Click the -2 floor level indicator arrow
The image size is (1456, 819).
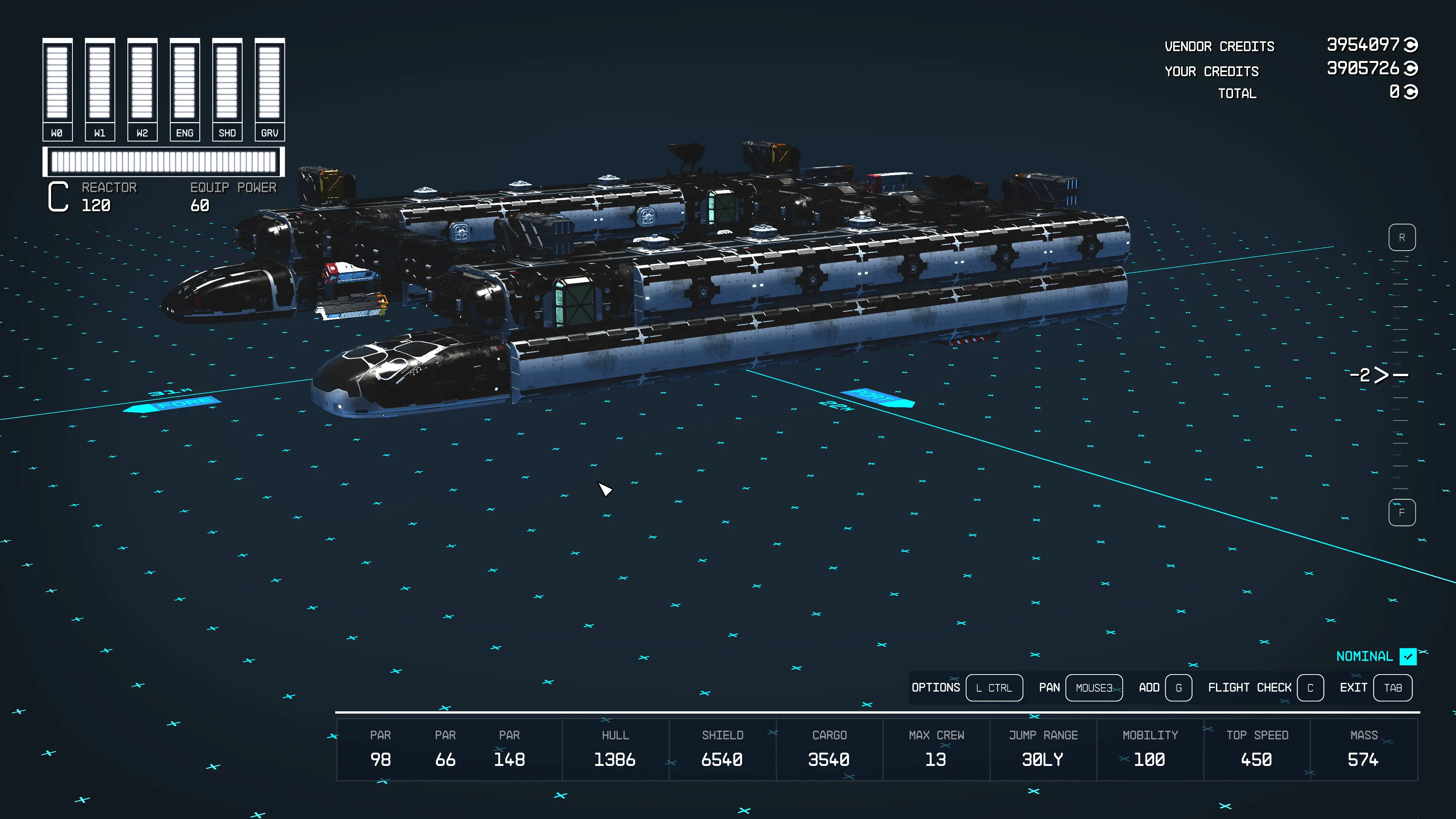1381,375
